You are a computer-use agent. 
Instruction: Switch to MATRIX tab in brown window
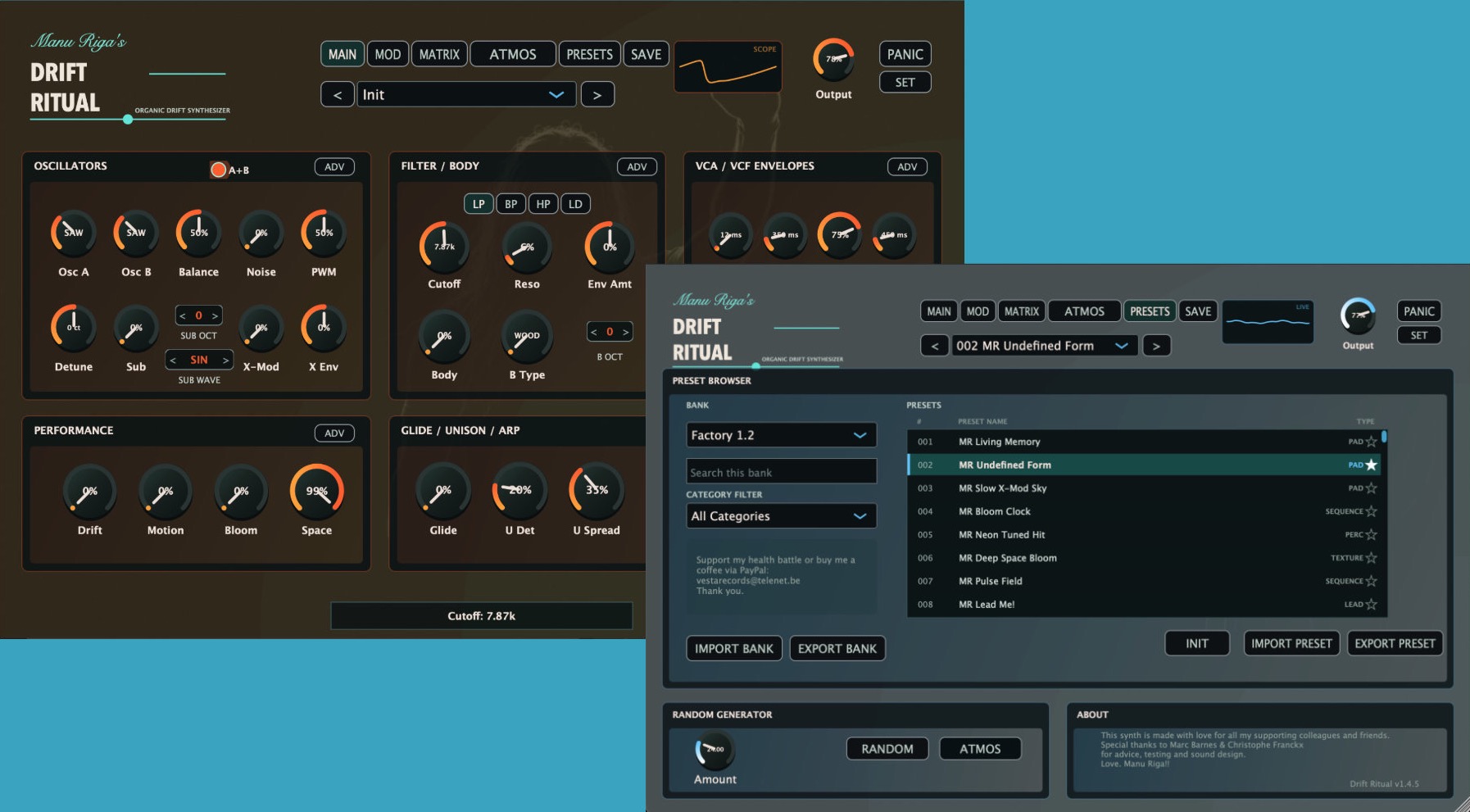point(439,54)
